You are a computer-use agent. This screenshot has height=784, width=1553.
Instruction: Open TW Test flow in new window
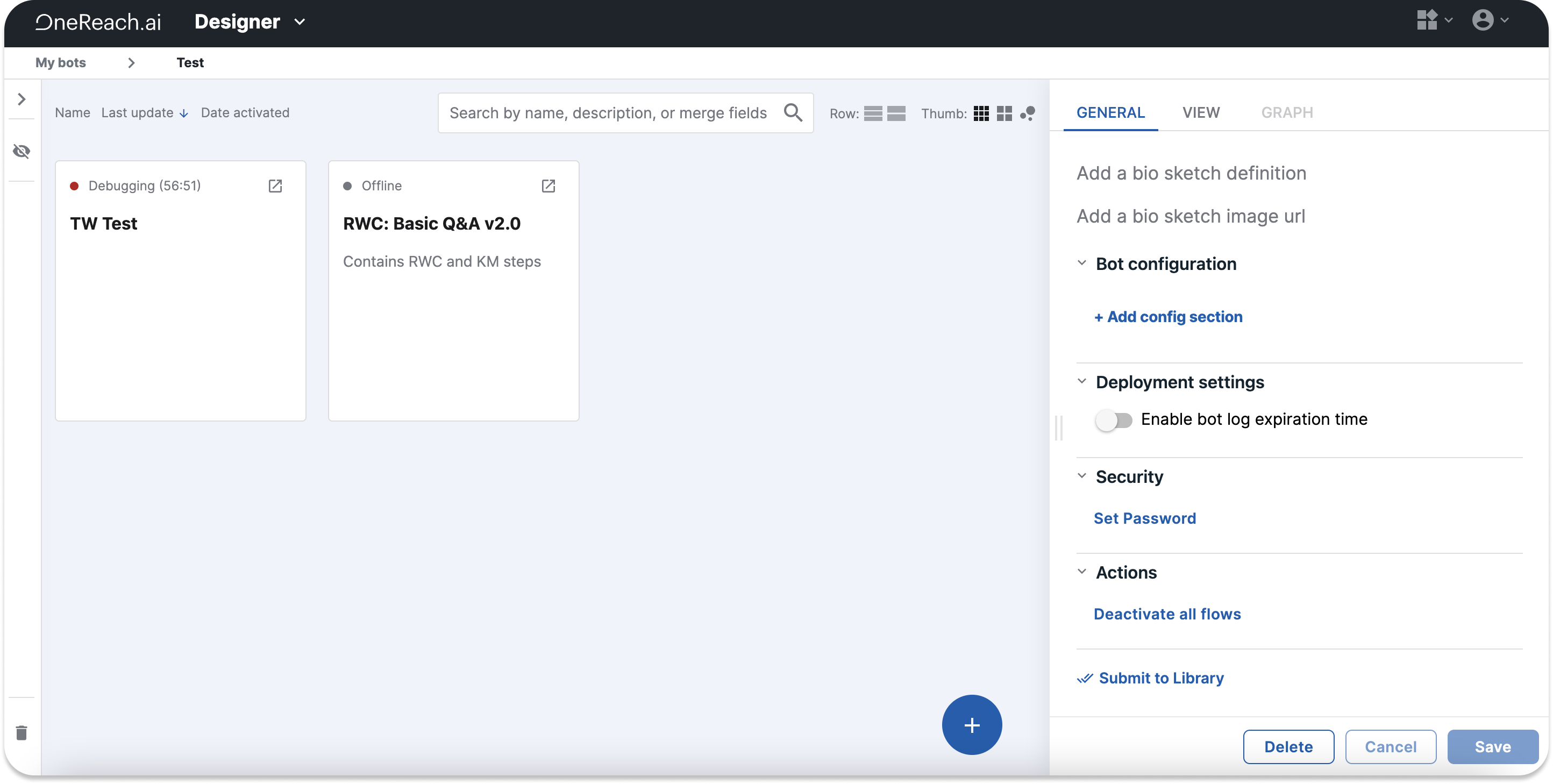click(x=275, y=186)
